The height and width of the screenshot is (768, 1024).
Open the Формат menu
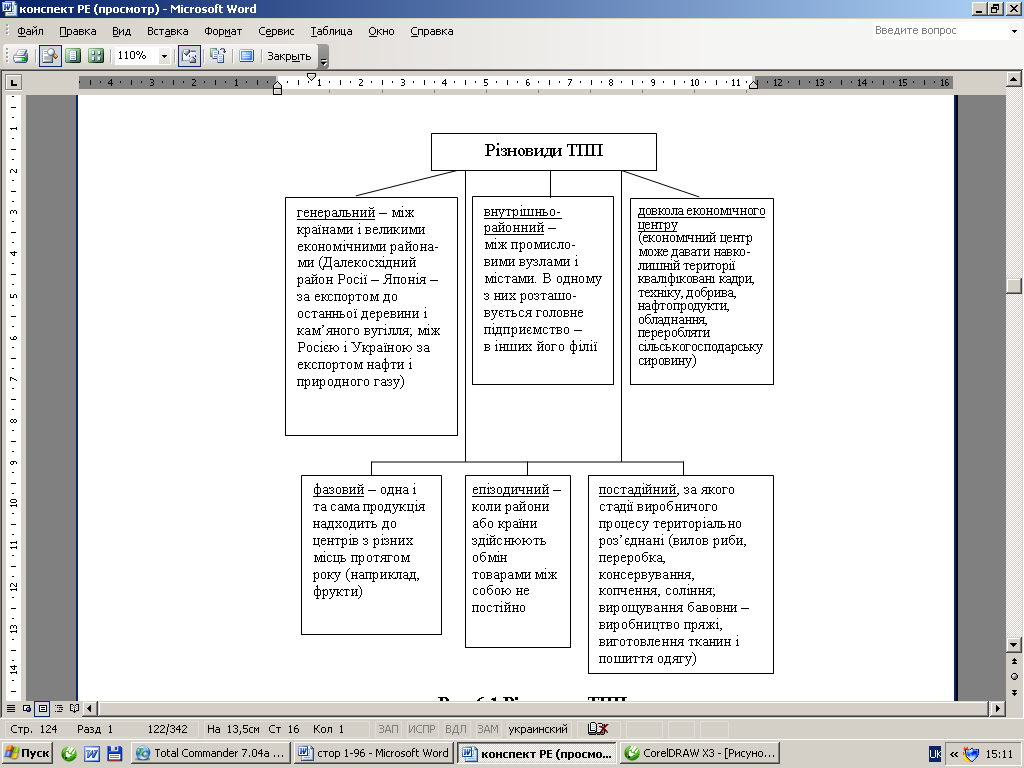pos(223,31)
